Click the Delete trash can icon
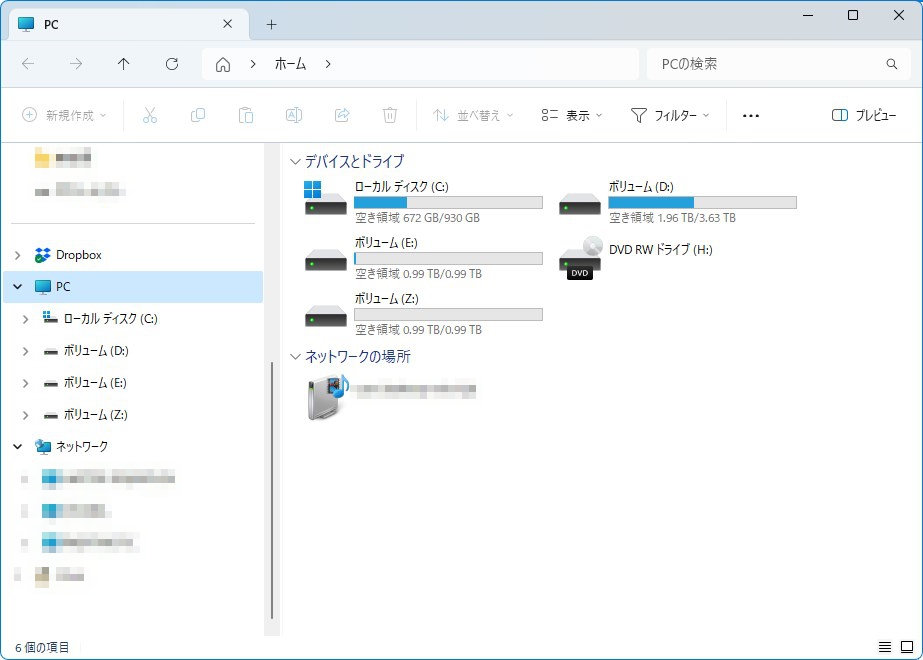This screenshot has height=660, width=923. pos(390,115)
